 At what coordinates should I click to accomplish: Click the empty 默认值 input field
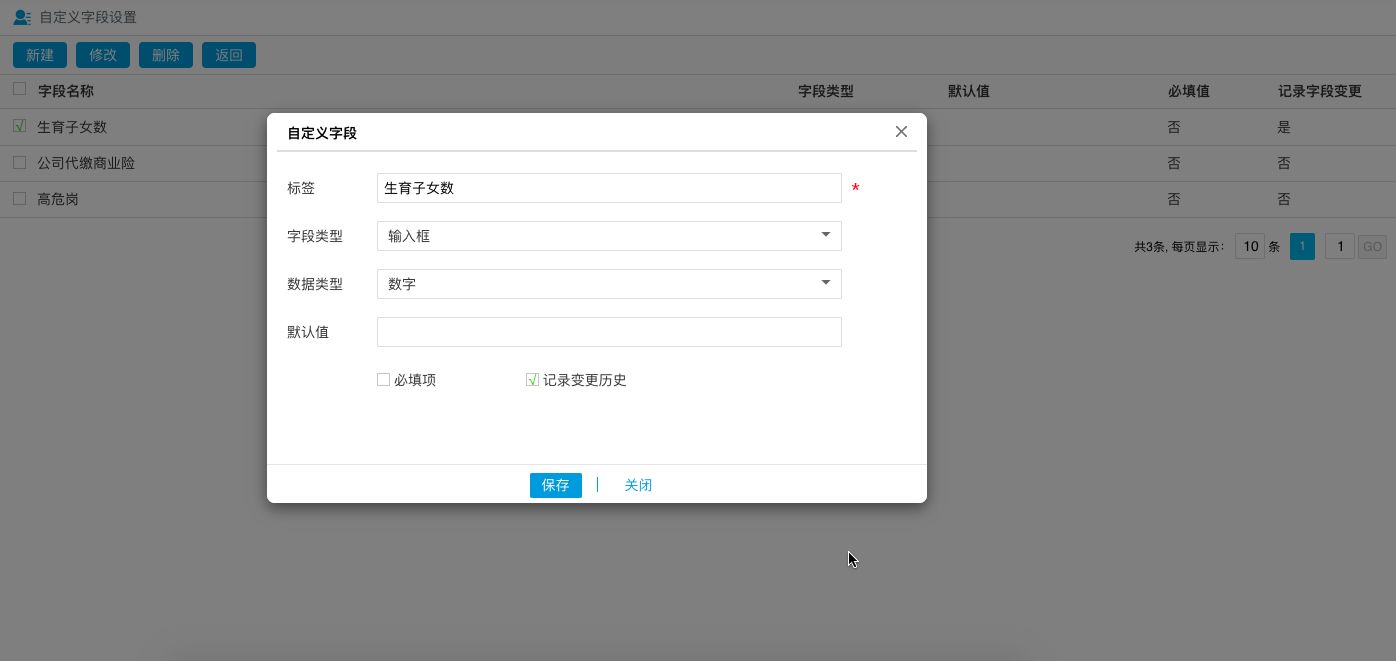(x=609, y=332)
